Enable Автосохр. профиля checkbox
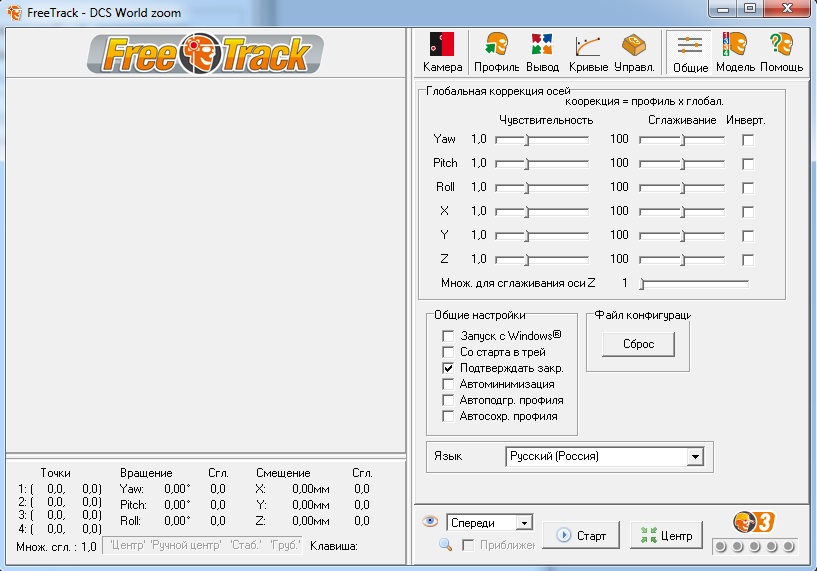817x571 pixels. click(448, 416)
